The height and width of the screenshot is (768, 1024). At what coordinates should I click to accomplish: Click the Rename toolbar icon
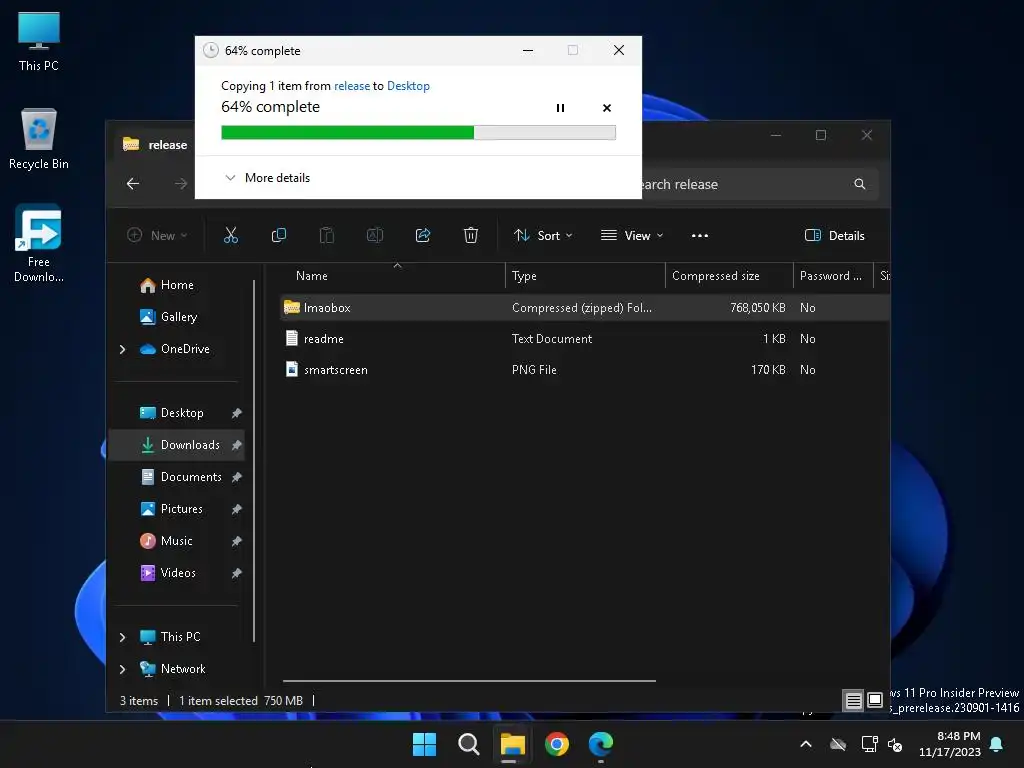[375, 236]
